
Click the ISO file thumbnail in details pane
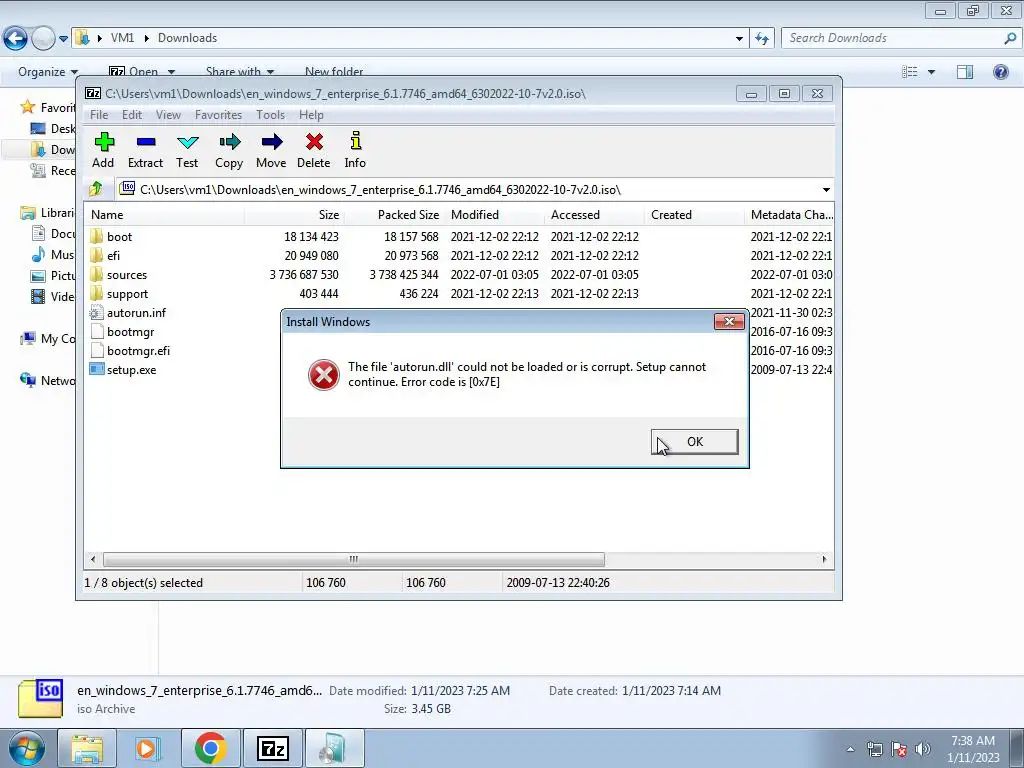coord(40,699)
